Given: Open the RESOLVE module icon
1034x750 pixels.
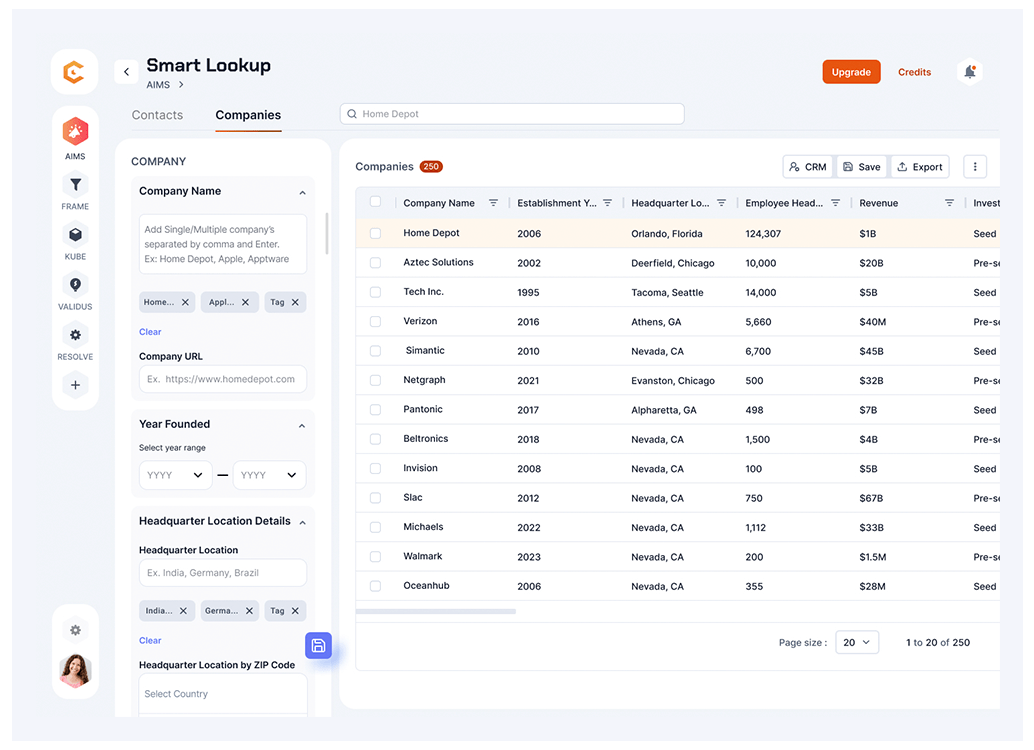Looking at the screenshot, I should [x=75, y=335].
